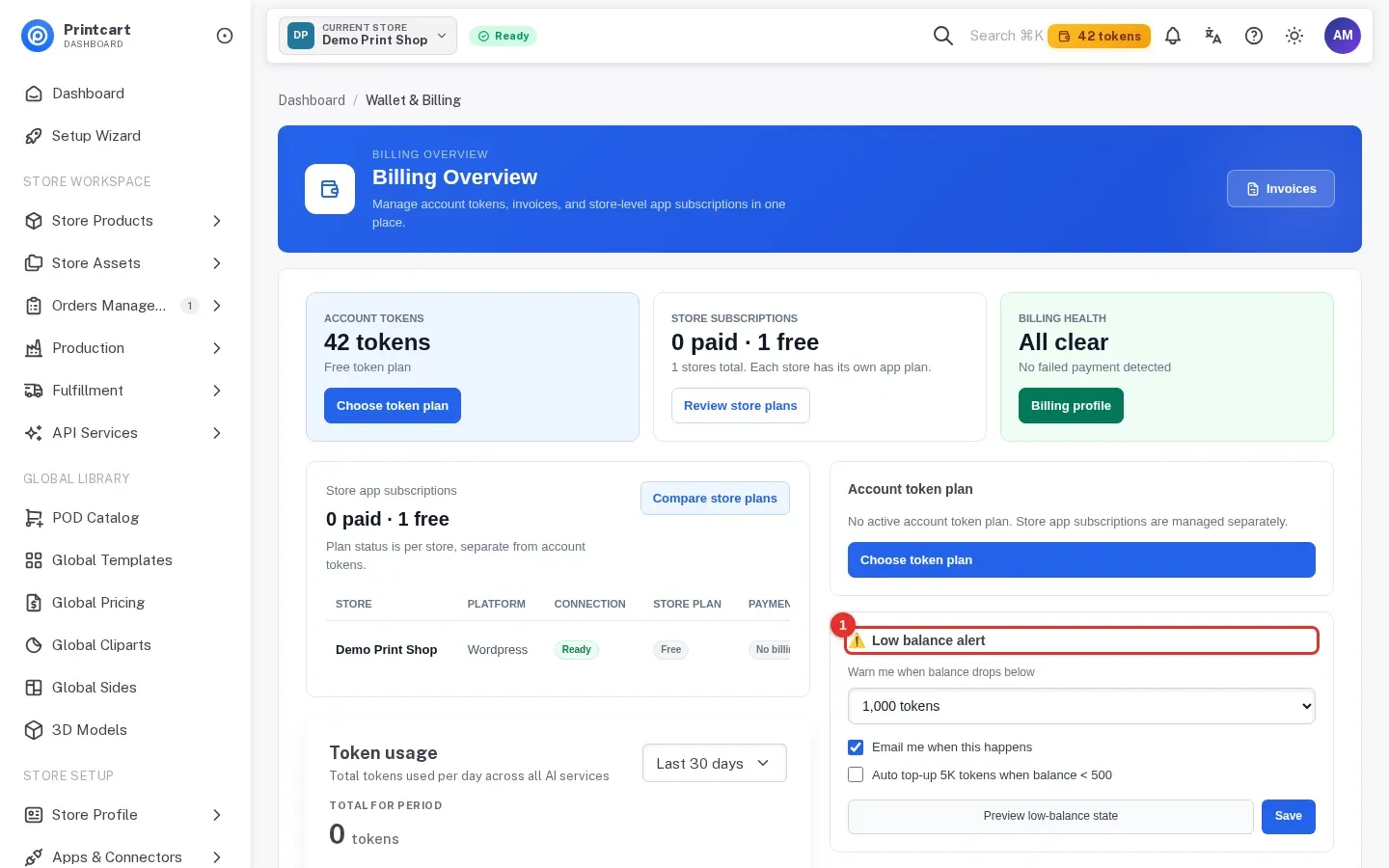The width and height of the screenshot is (1389, 868).
Task: Click the Billing profile button
Action: (1071, 406)
